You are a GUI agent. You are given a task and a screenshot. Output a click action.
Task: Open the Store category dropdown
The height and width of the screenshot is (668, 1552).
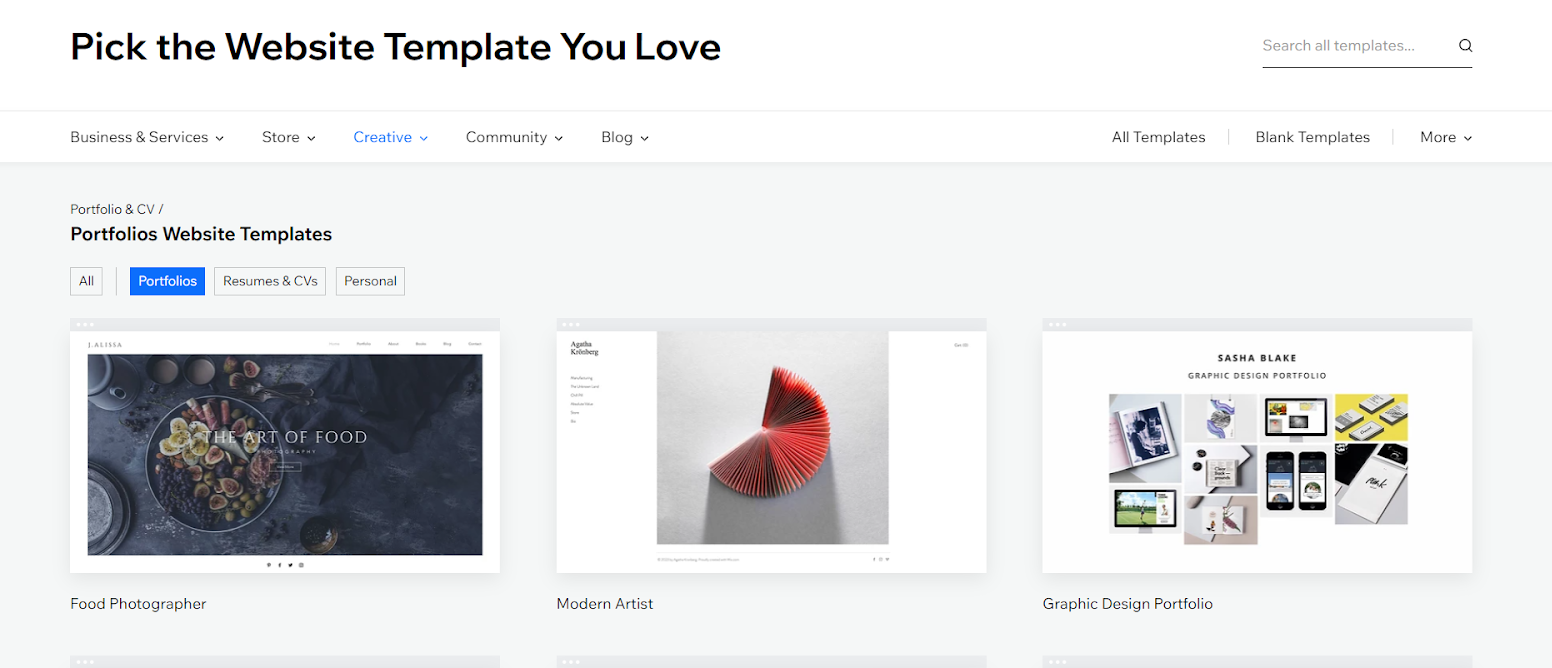[288, 137]
